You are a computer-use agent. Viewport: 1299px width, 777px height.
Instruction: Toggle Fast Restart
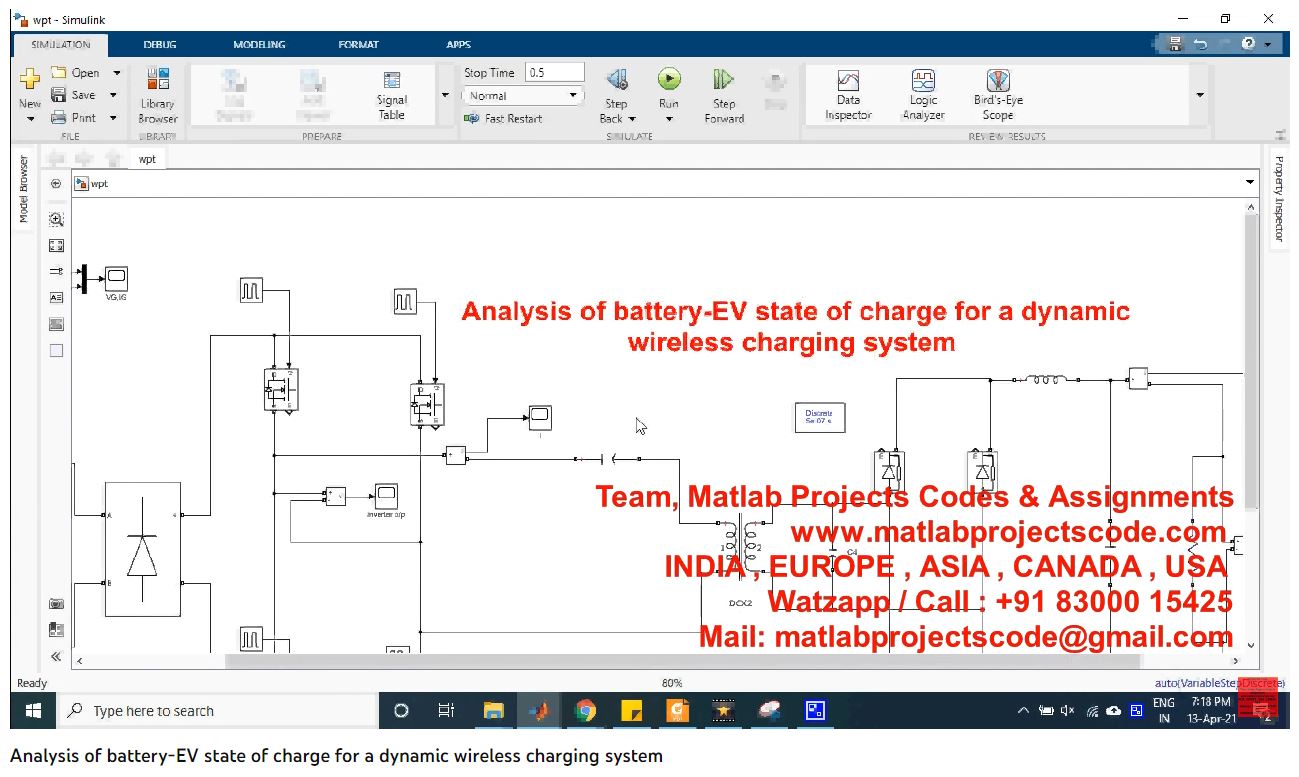(x=503, y=118)
